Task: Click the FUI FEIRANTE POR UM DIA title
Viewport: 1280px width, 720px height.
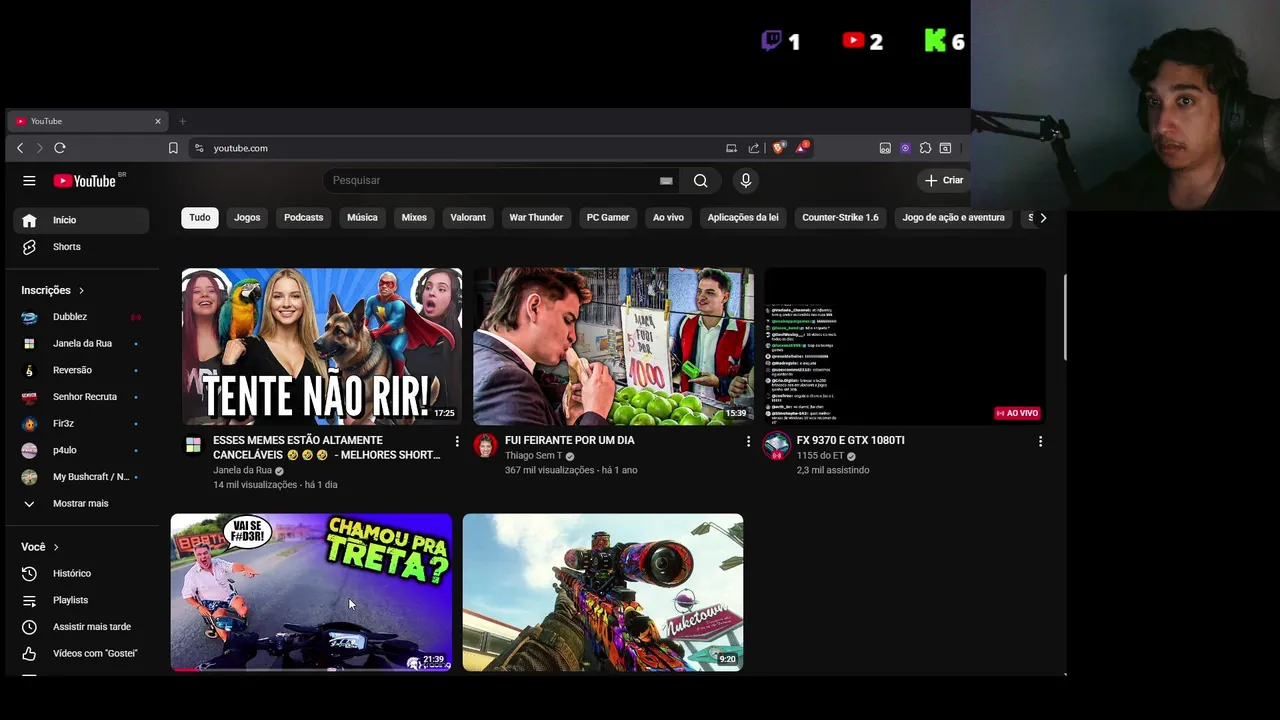Action: click(x=570, y=440)
